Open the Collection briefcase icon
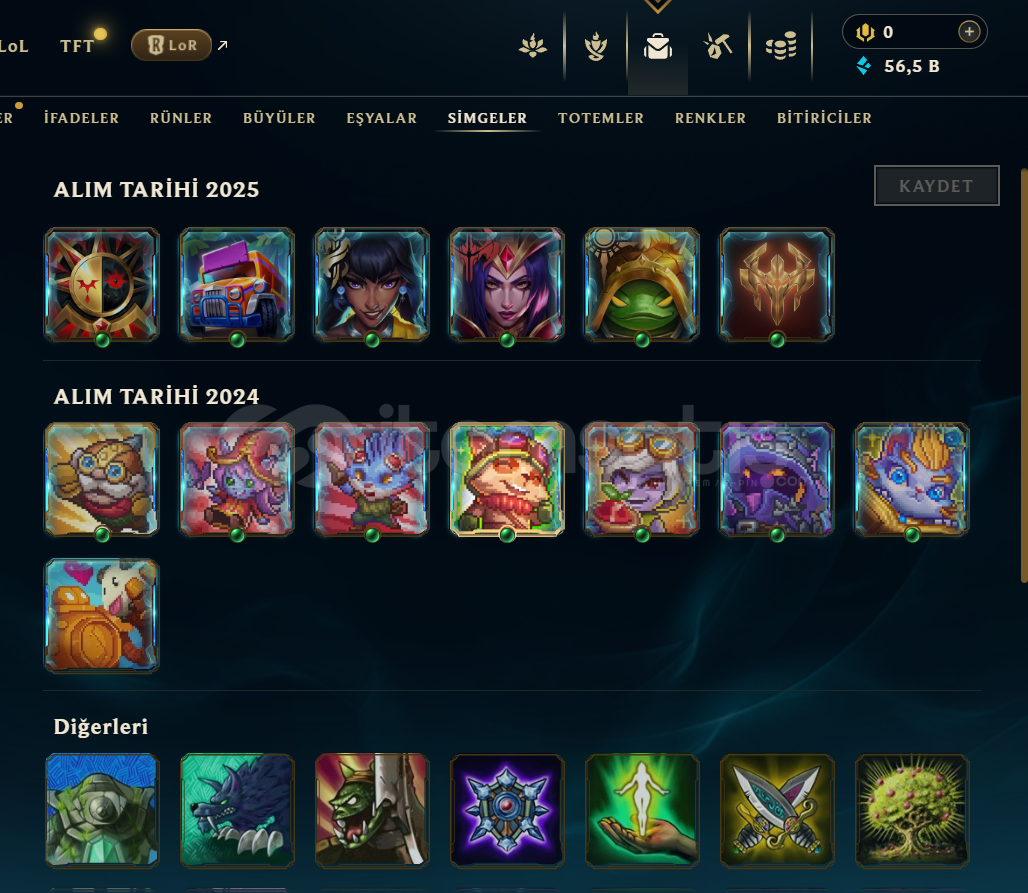Screen dimensions: 1028x893 658,47
